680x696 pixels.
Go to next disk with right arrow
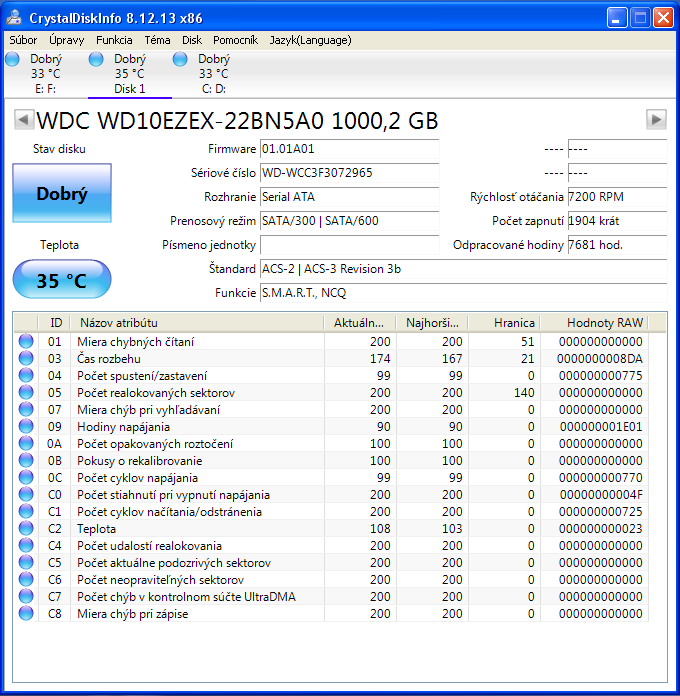click(x=656, y=119)
